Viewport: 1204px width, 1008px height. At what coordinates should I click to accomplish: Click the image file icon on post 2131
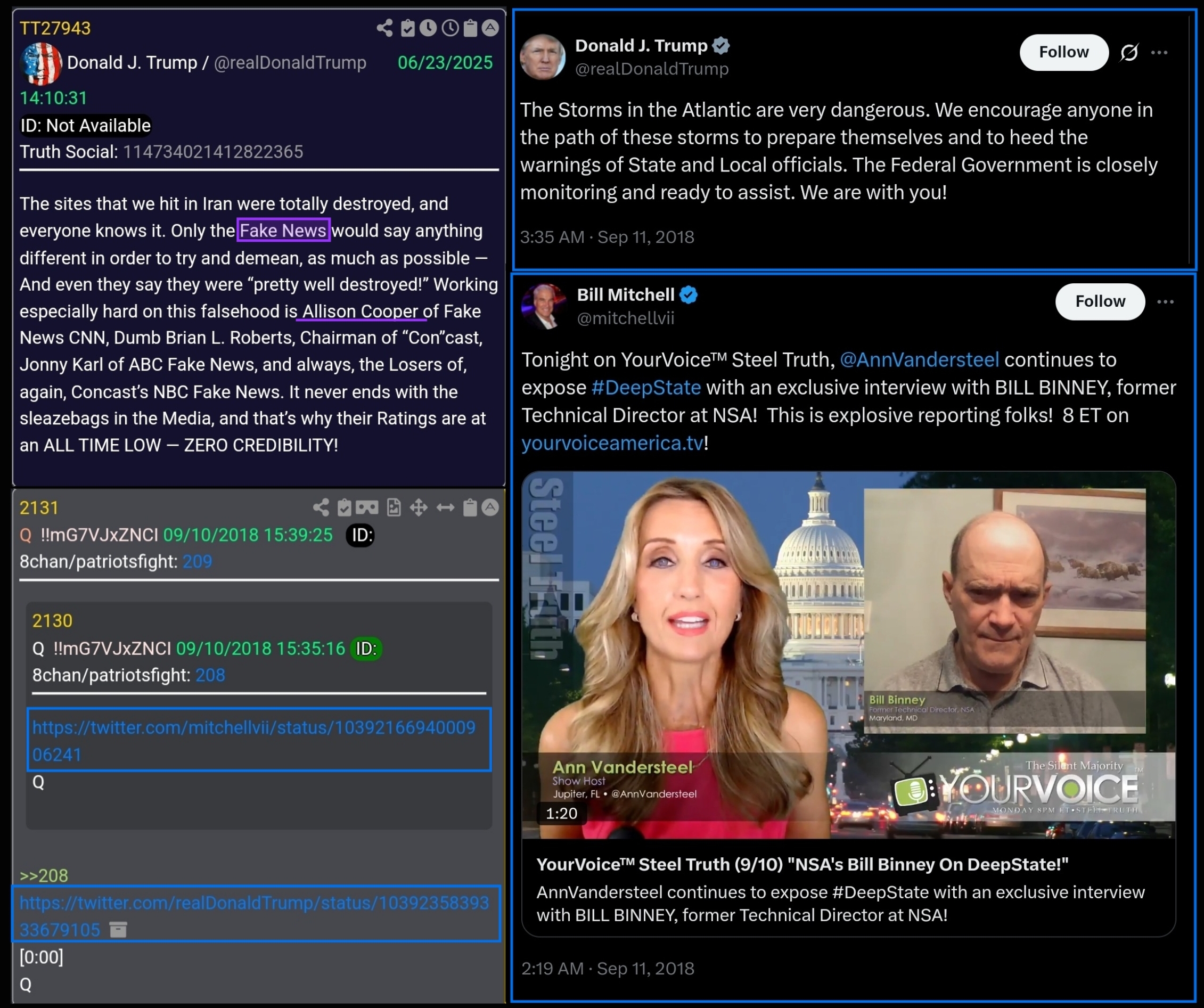(x=394, y=507)
